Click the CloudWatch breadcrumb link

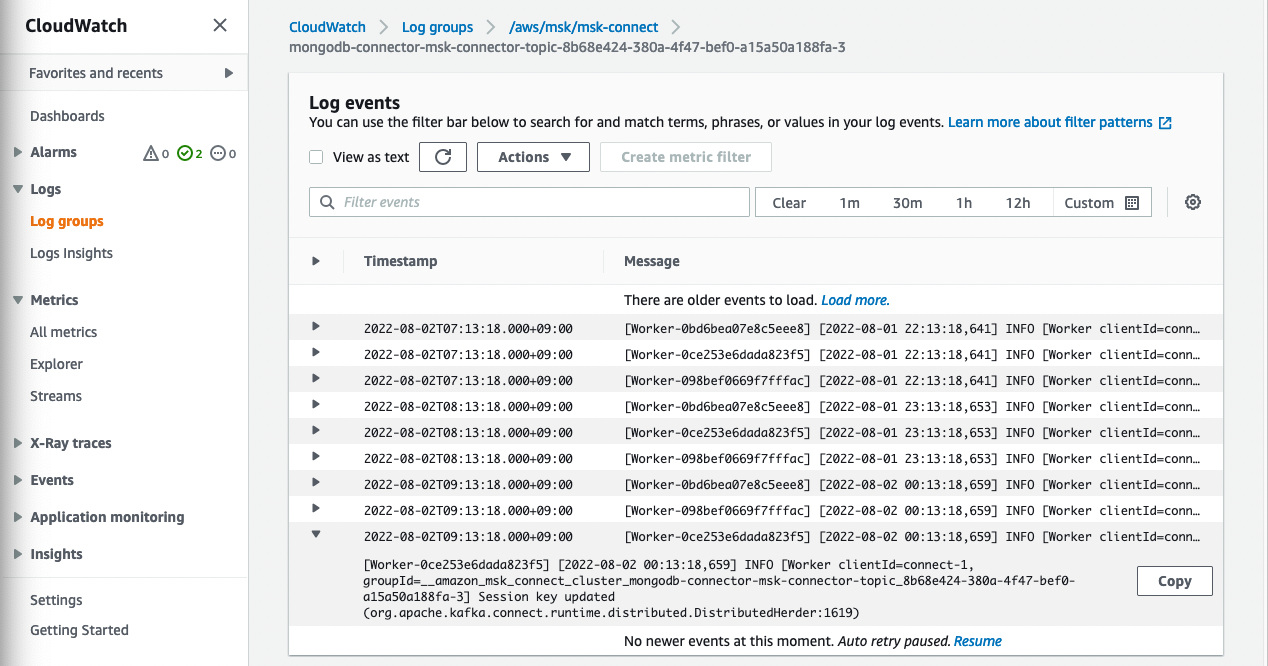tap(327, 27)
